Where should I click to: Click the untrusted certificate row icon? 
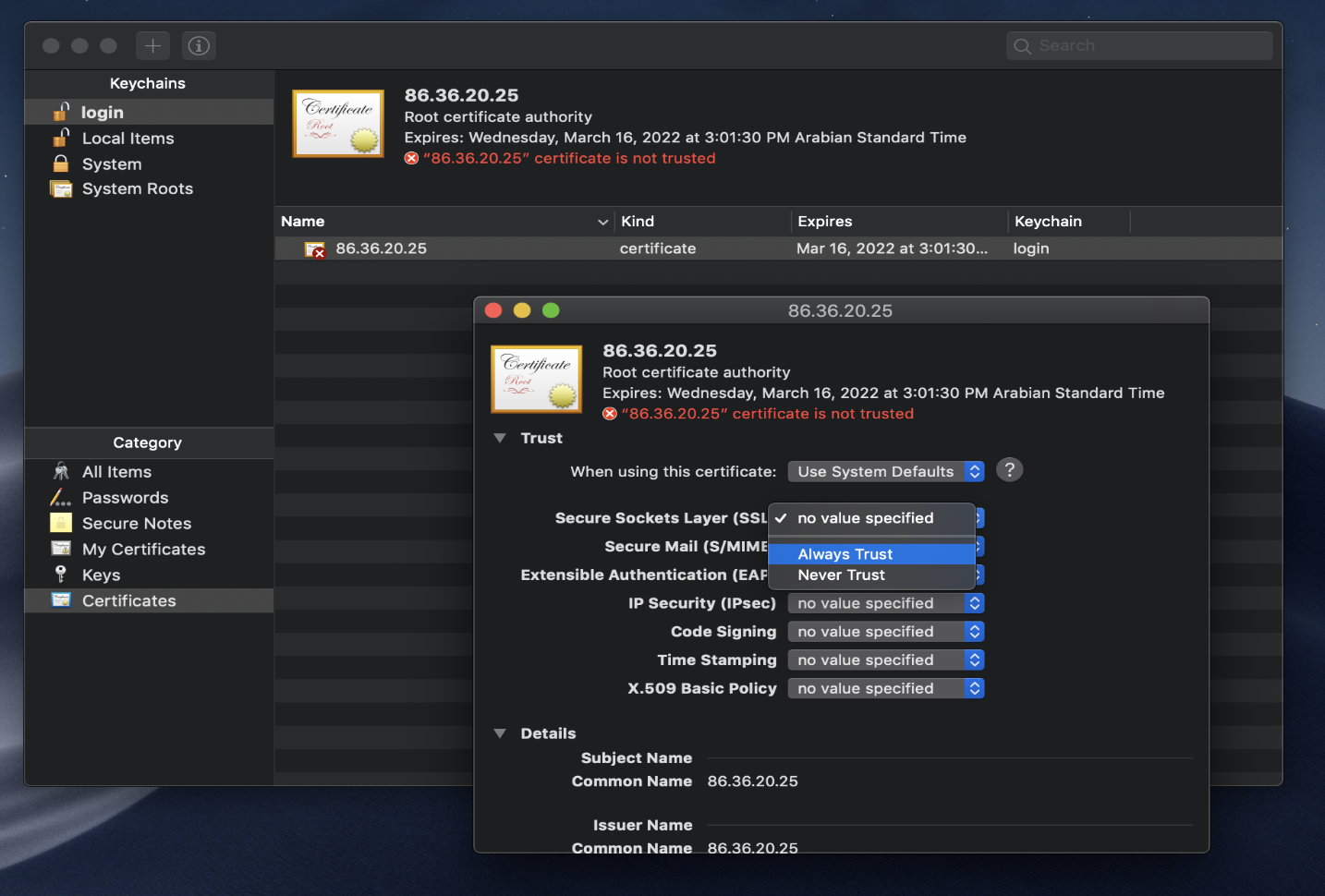tap(315, 249)
